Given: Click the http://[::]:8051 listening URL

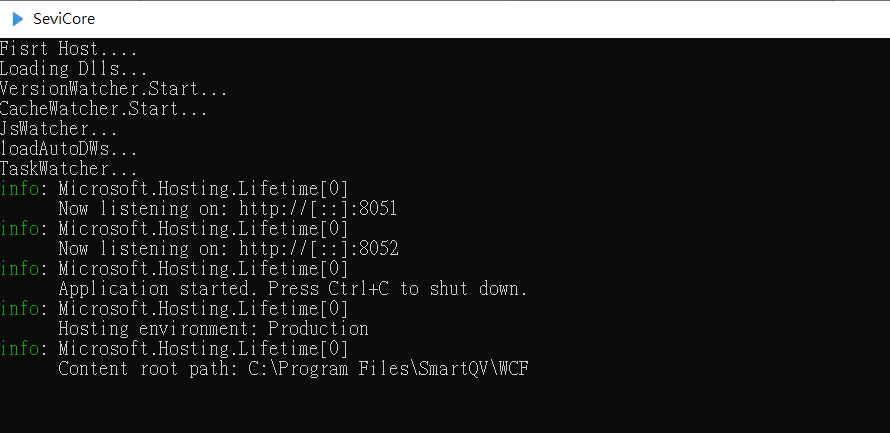Looking at the screenshot, I should tap(318, 209).
